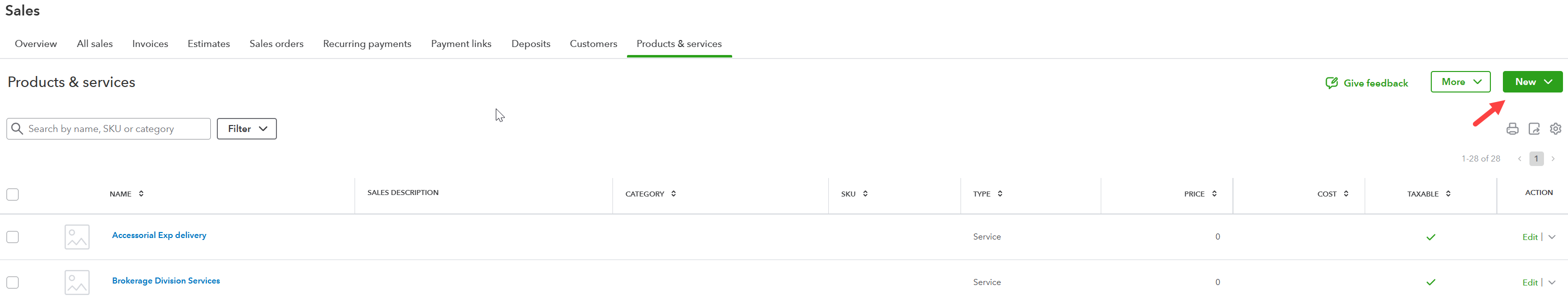The height and width of the screenshot is (303, 1568).
Task: Click Accessorial Exp delivery image placeholder
Action: pyautogui.click(x=77, y=237)
